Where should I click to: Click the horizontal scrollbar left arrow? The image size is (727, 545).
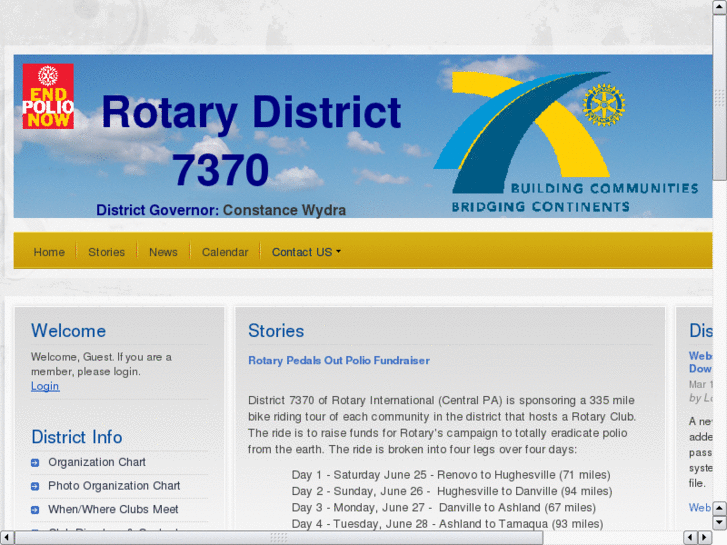(7, 538)
